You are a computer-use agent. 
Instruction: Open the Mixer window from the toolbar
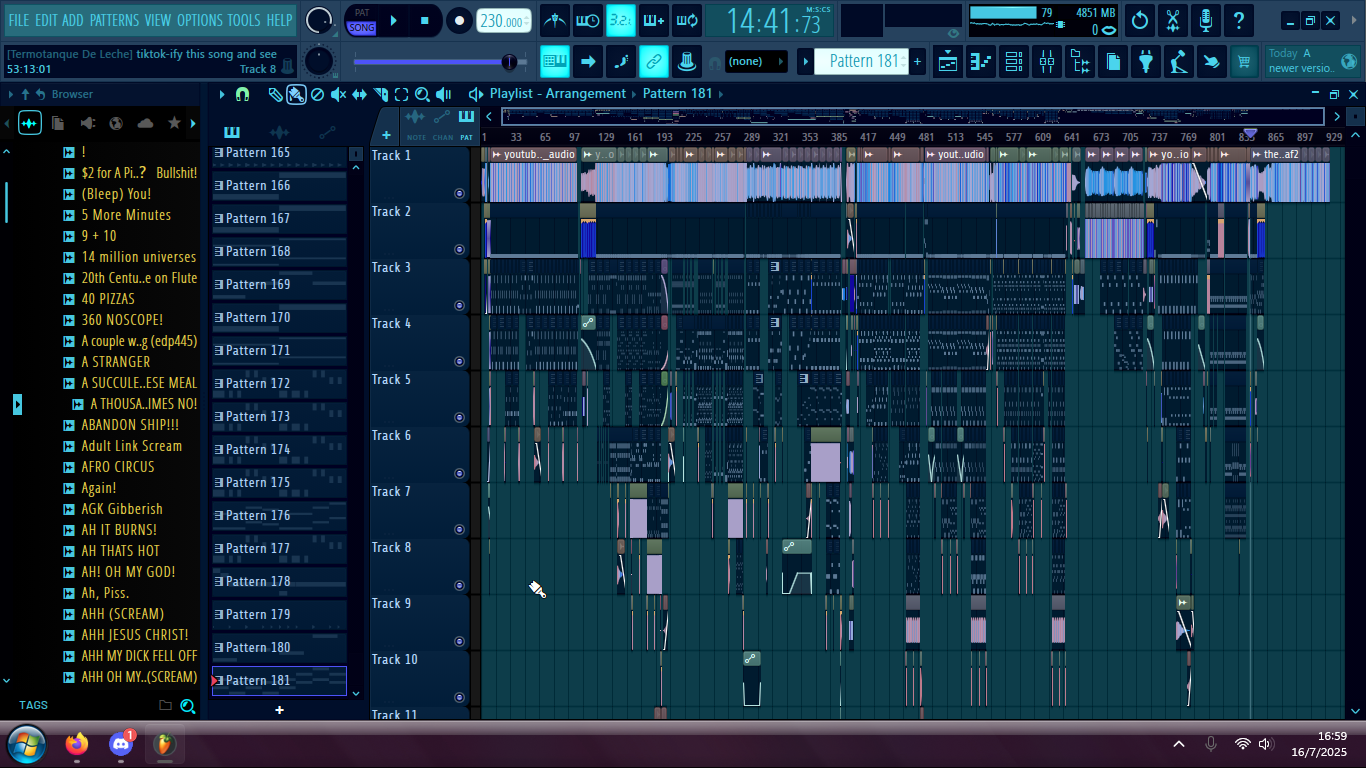tap(1046, 62)
